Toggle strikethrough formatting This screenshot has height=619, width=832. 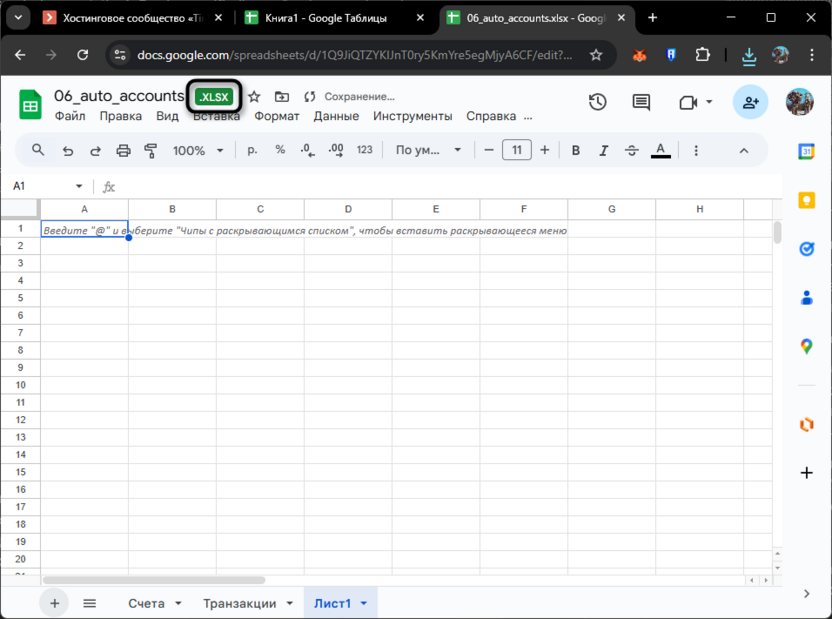[x=631, y=149]
